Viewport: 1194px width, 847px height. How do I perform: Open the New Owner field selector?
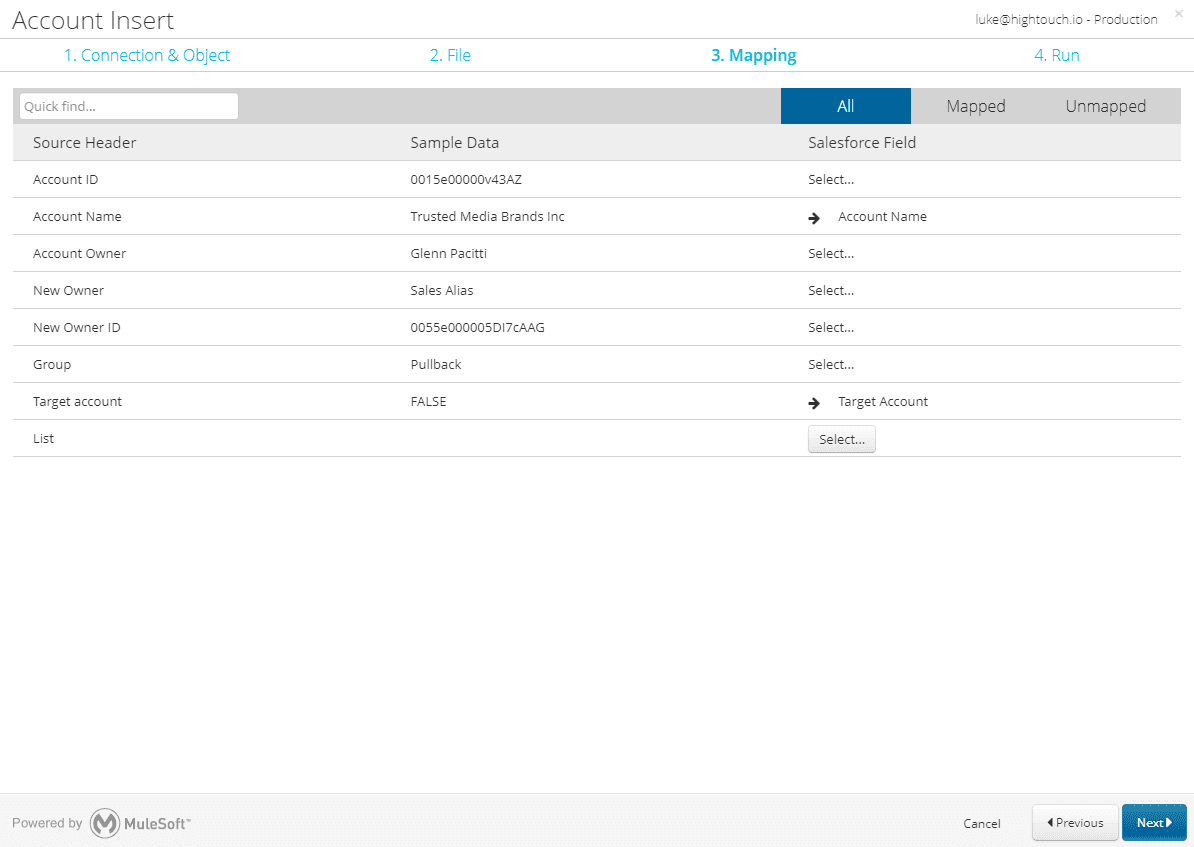[x=831, y=290]
